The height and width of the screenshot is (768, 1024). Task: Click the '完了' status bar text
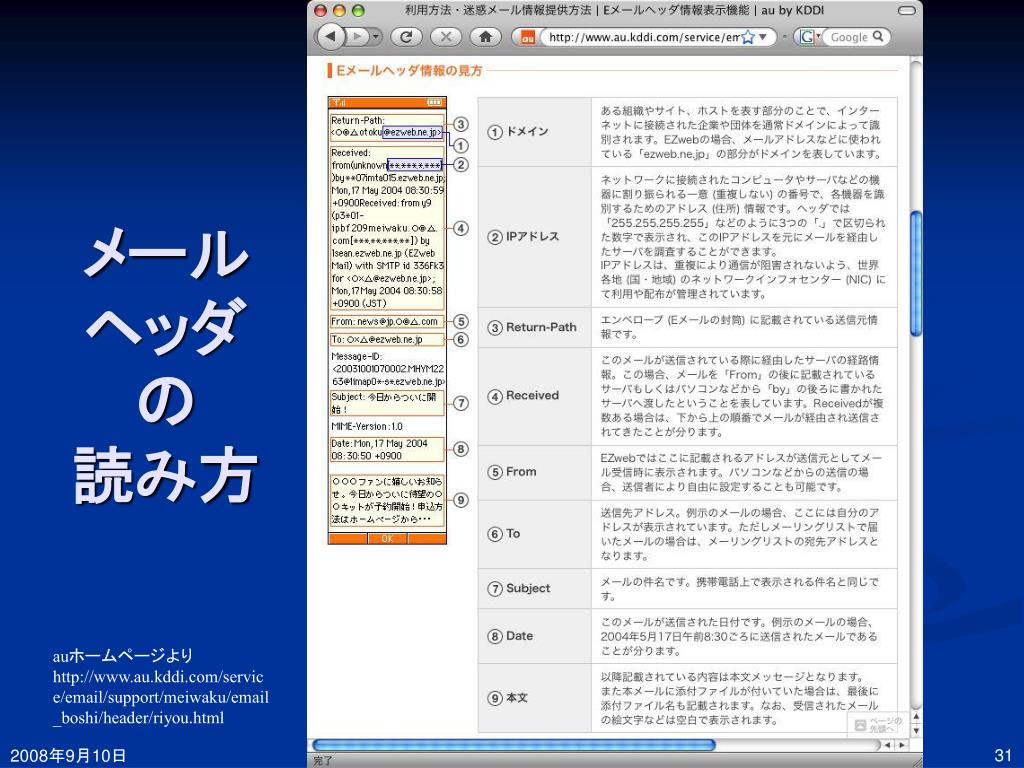pos(323,760)
